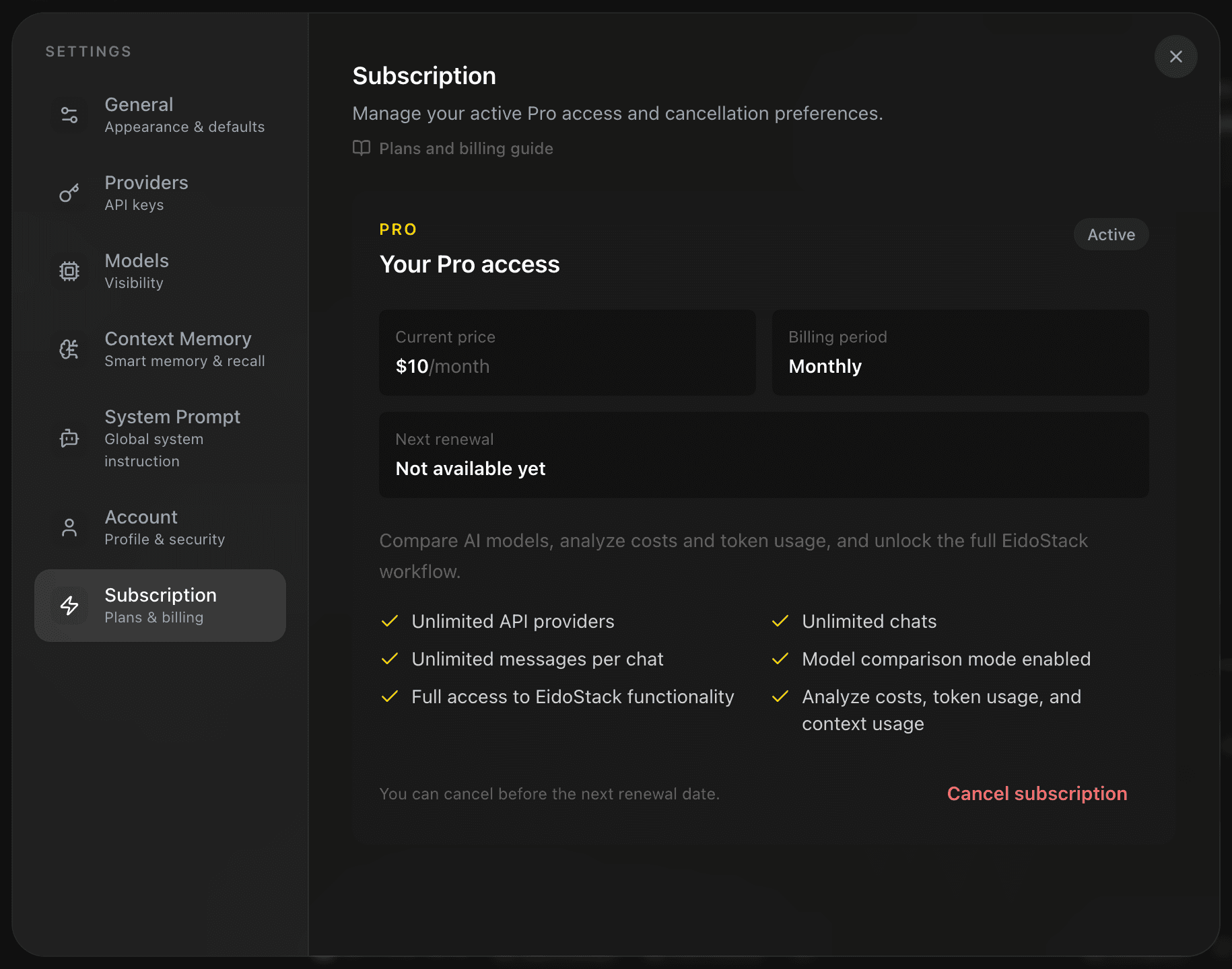Click Next renewal Not available yet

[764, 455]
